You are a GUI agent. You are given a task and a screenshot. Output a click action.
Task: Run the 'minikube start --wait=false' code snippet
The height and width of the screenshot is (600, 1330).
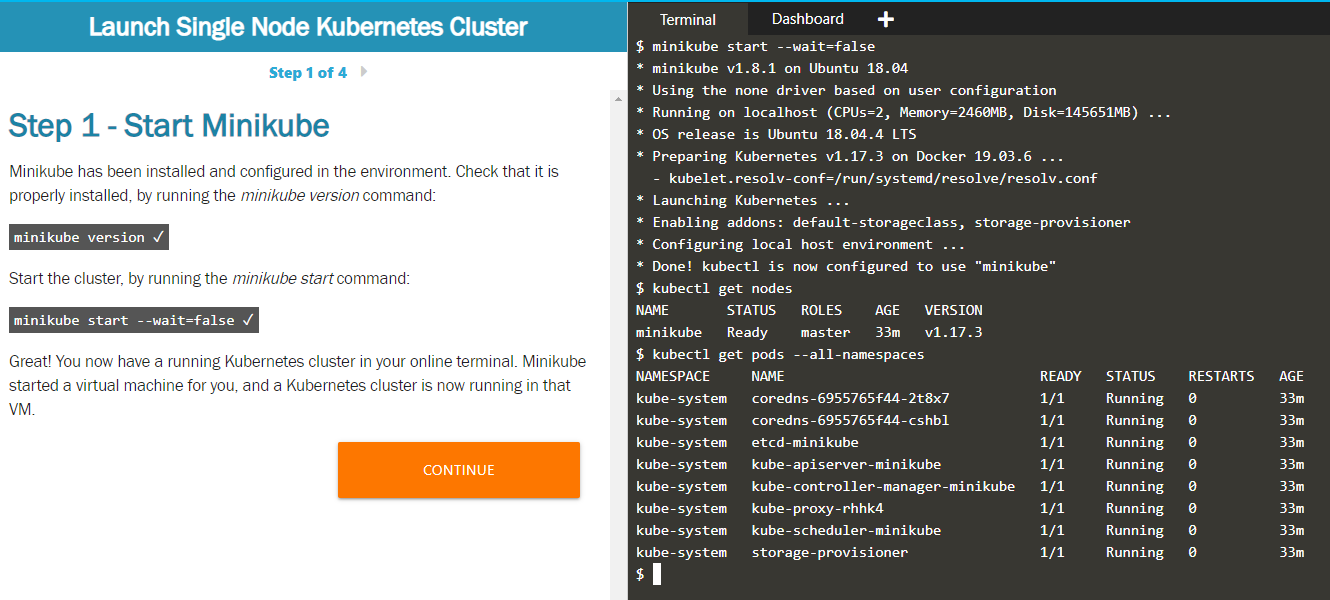coord(134,321)
